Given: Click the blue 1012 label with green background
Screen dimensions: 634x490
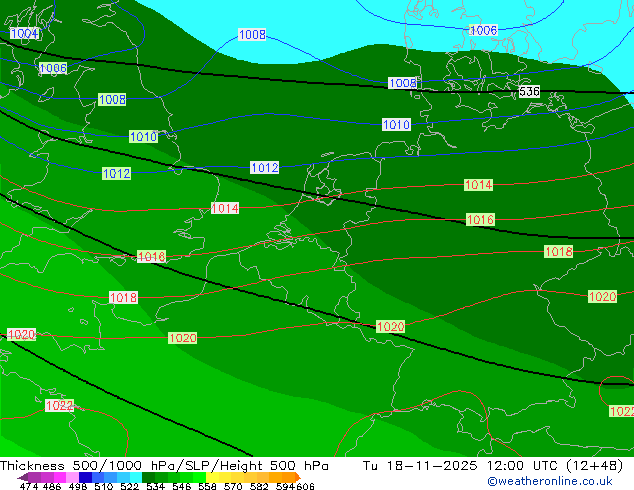Looking at the screenshot, I should tap(116, 174).
